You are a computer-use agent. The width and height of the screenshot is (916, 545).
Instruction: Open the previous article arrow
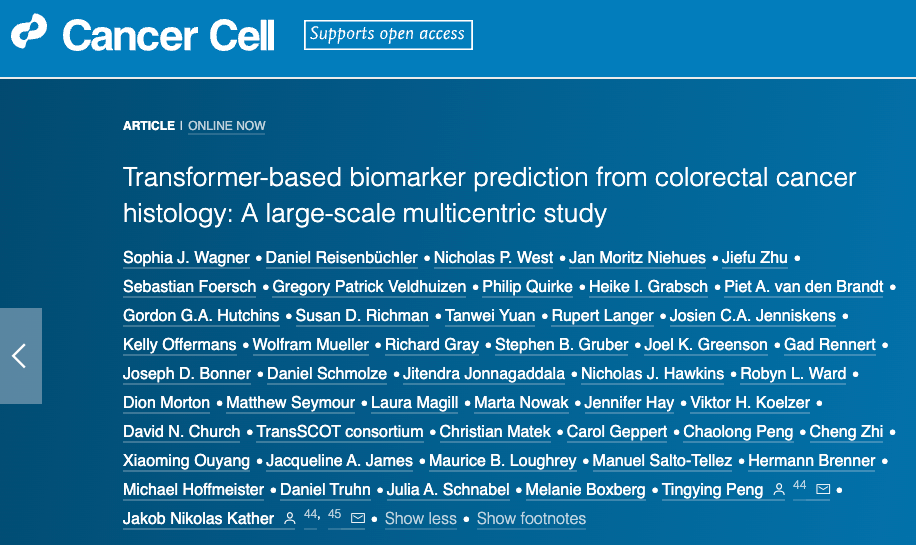[x=20, y=356]
